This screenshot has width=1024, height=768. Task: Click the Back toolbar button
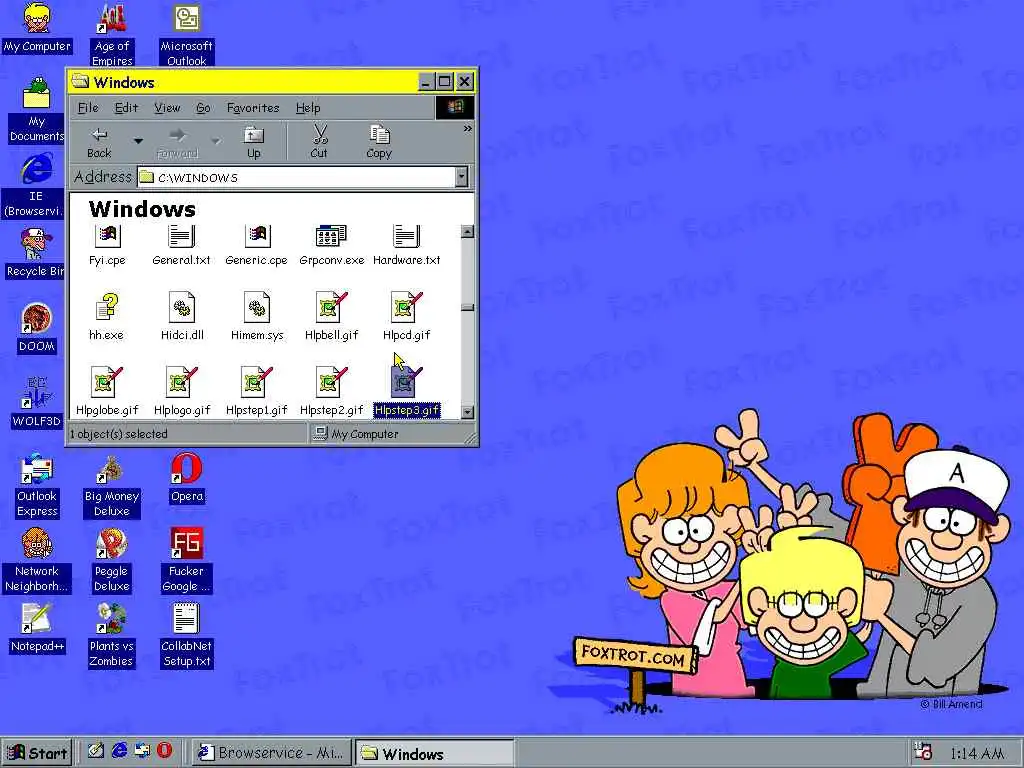[99, 142]
